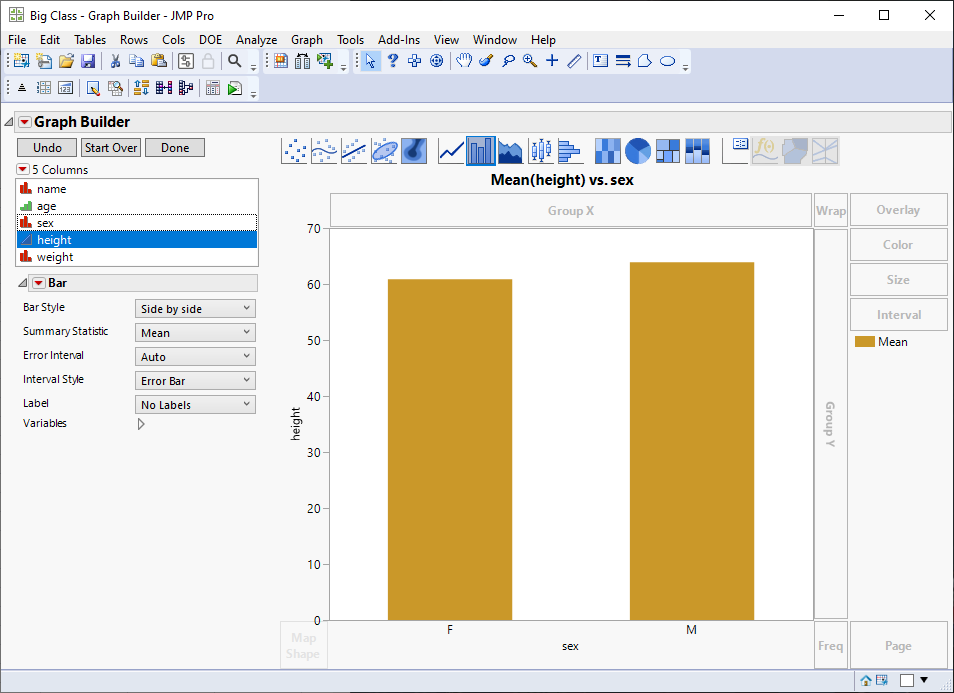Click the Start Over button

click(x=111, y=148)
